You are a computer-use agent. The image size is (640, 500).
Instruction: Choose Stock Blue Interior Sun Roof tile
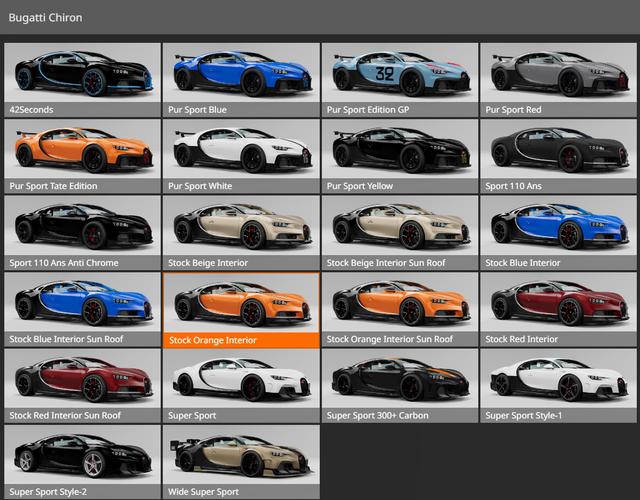[x=82, y=309]
